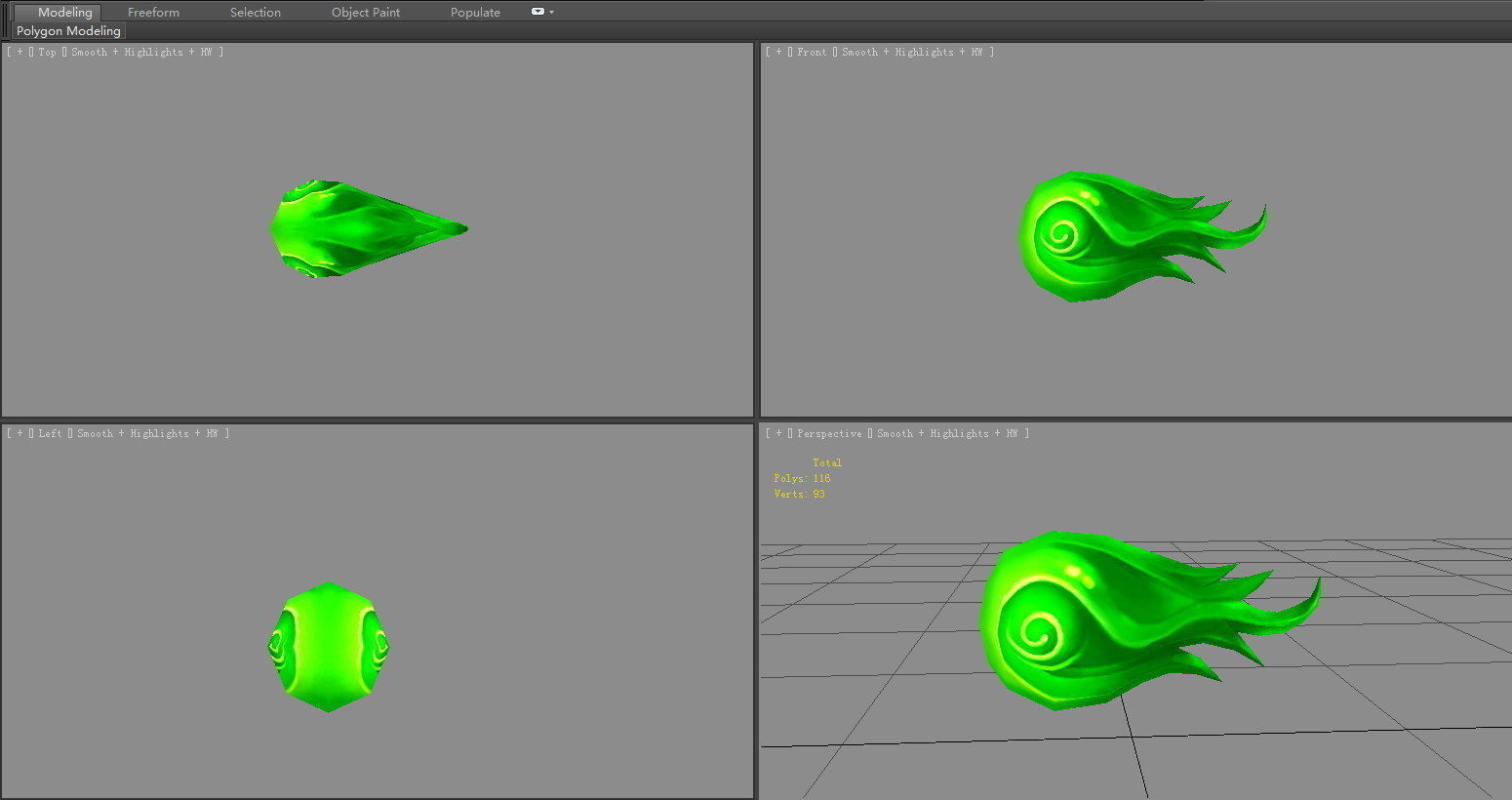Switch to the Modeling ribbon tab
Screen dimensions: 1512x800
pos(57,13)
